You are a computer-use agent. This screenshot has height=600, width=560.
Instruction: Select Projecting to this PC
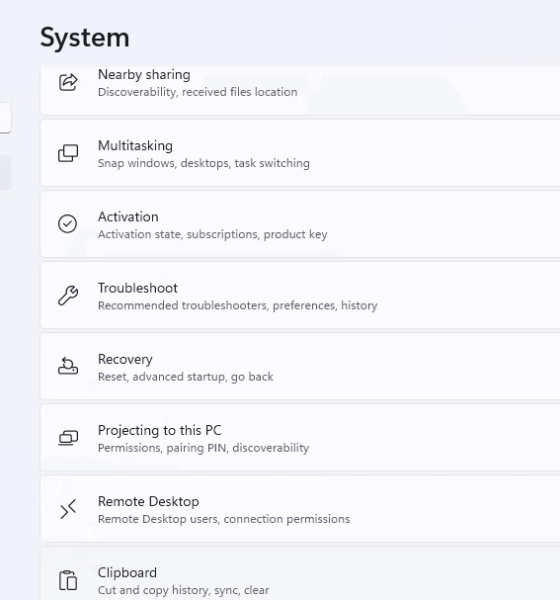300,438
